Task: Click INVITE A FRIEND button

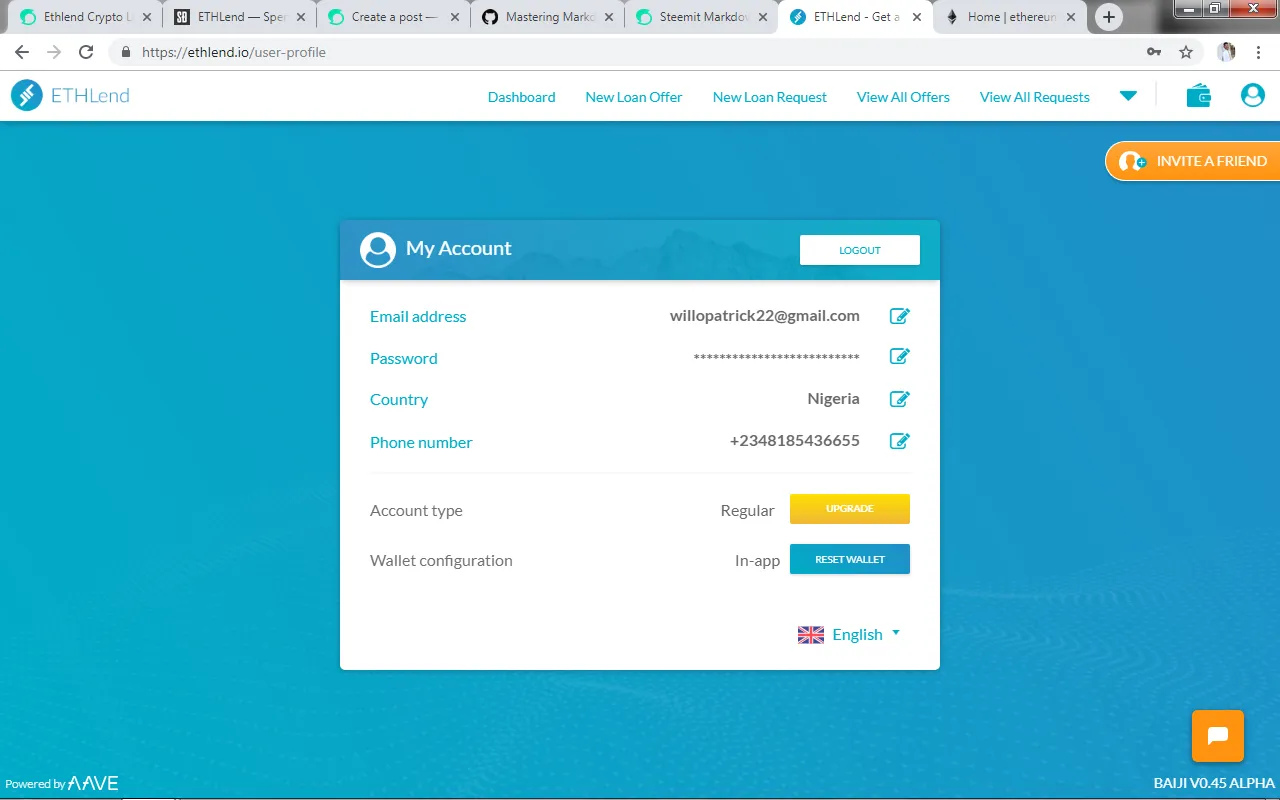Action: [x=1193, y=161]
